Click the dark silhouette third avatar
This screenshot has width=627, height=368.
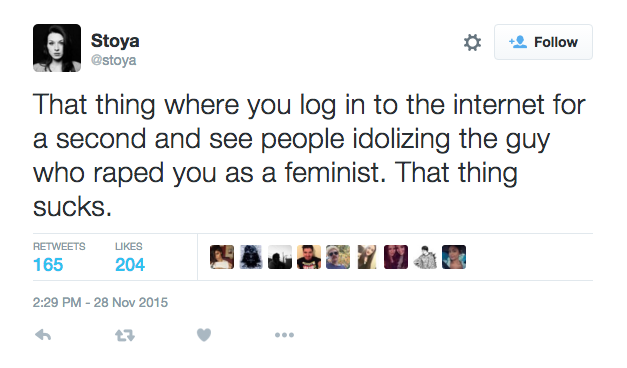(x=280, y=257)
